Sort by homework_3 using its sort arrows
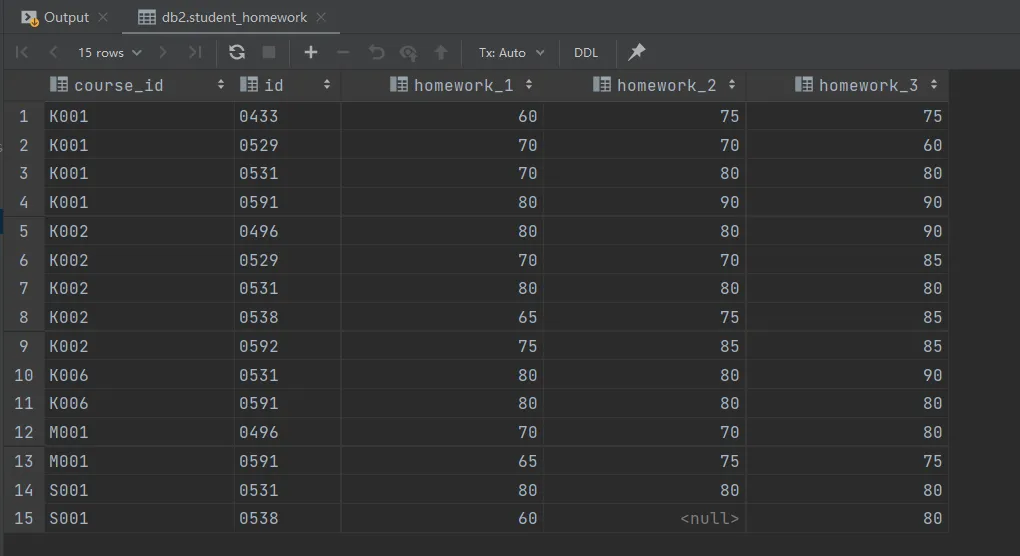This screenshot has height=556, width=1020. [934, 85]
